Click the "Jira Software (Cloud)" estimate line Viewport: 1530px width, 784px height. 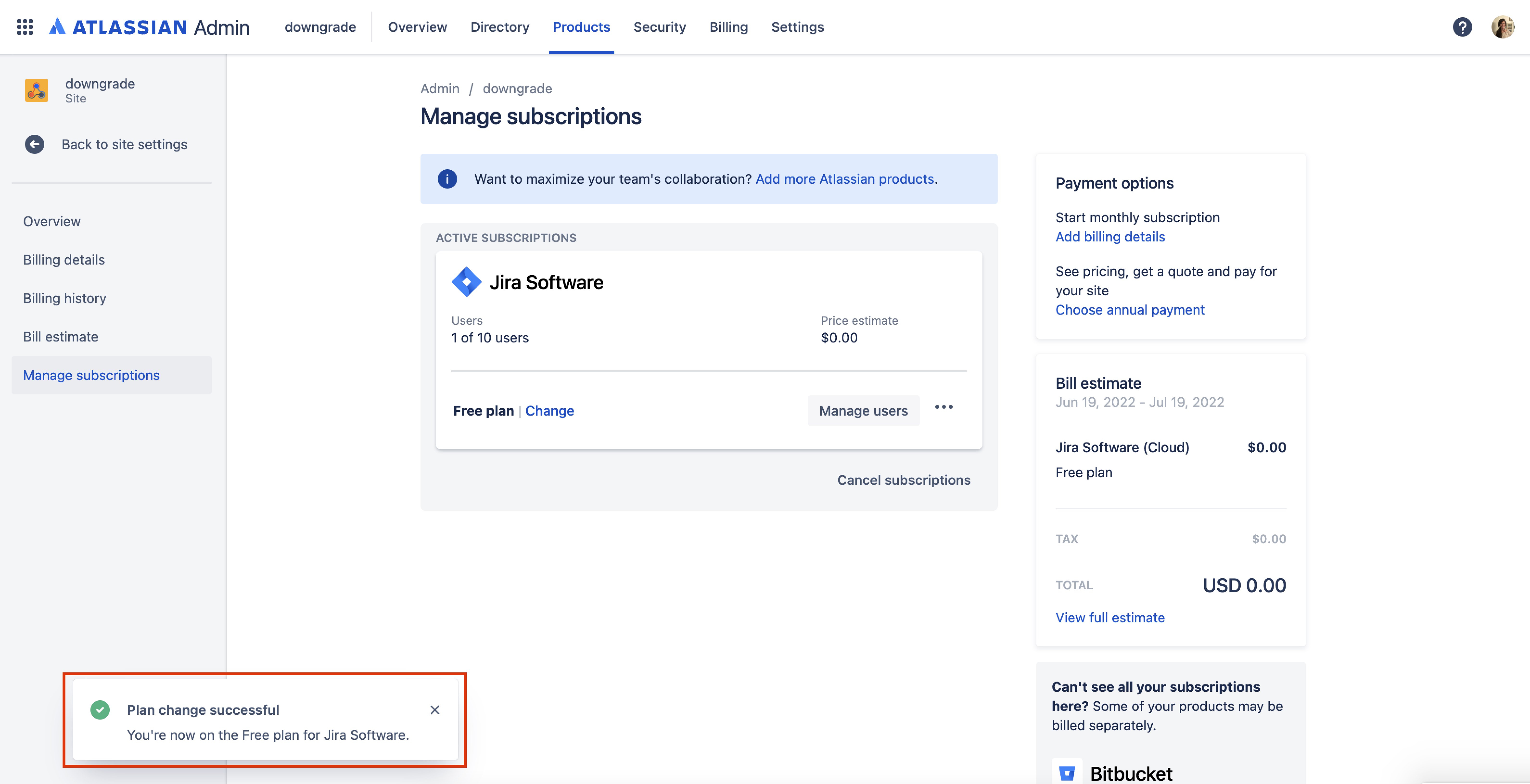1122,447
